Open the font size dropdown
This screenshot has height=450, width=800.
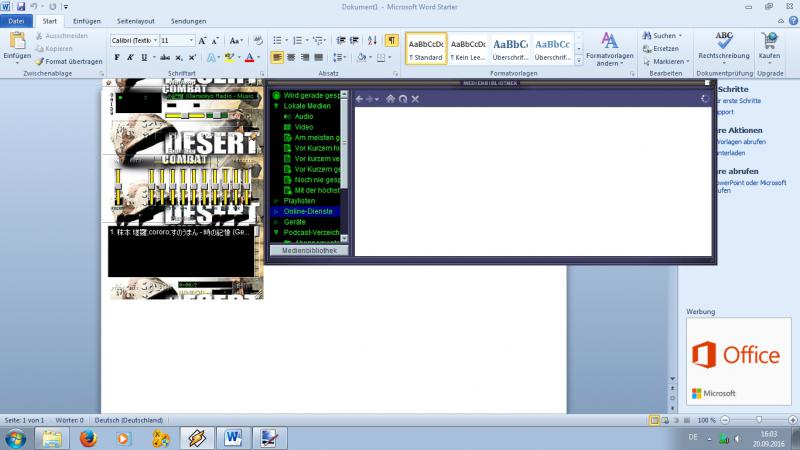pyautogui.click(x=191, y=40)
